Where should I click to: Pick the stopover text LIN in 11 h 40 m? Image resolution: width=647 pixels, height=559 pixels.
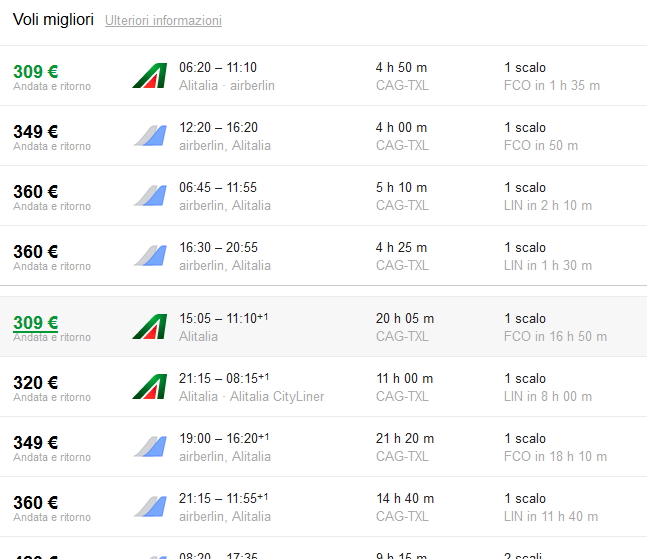[551, 516]
